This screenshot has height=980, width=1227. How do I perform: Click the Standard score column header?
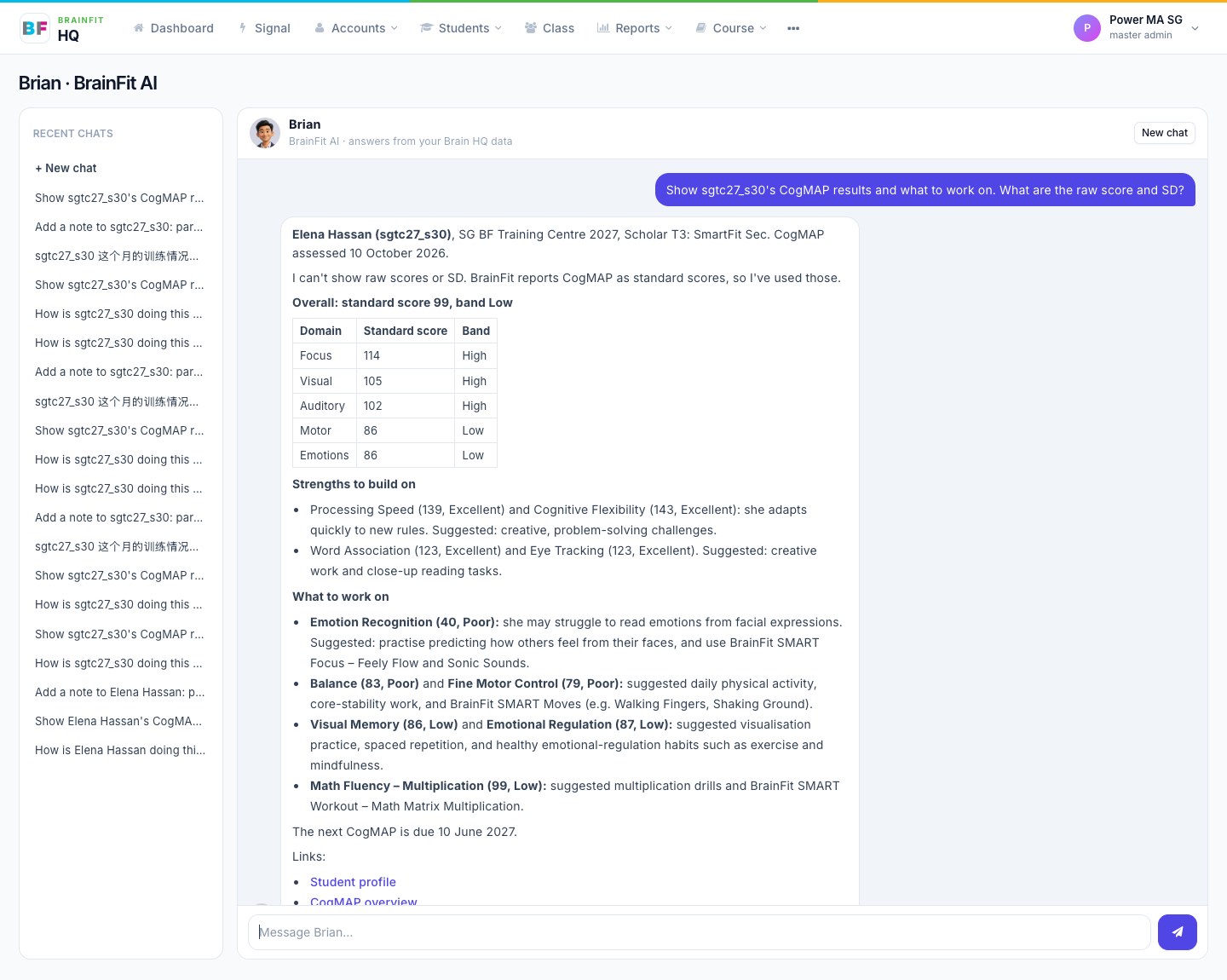pos(406,331)
